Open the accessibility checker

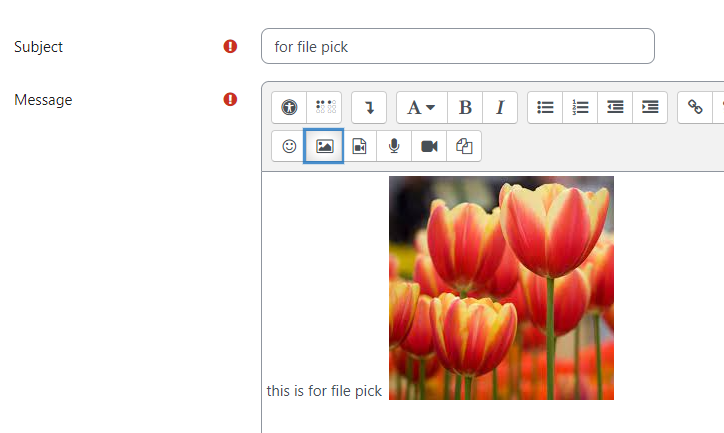289,108
